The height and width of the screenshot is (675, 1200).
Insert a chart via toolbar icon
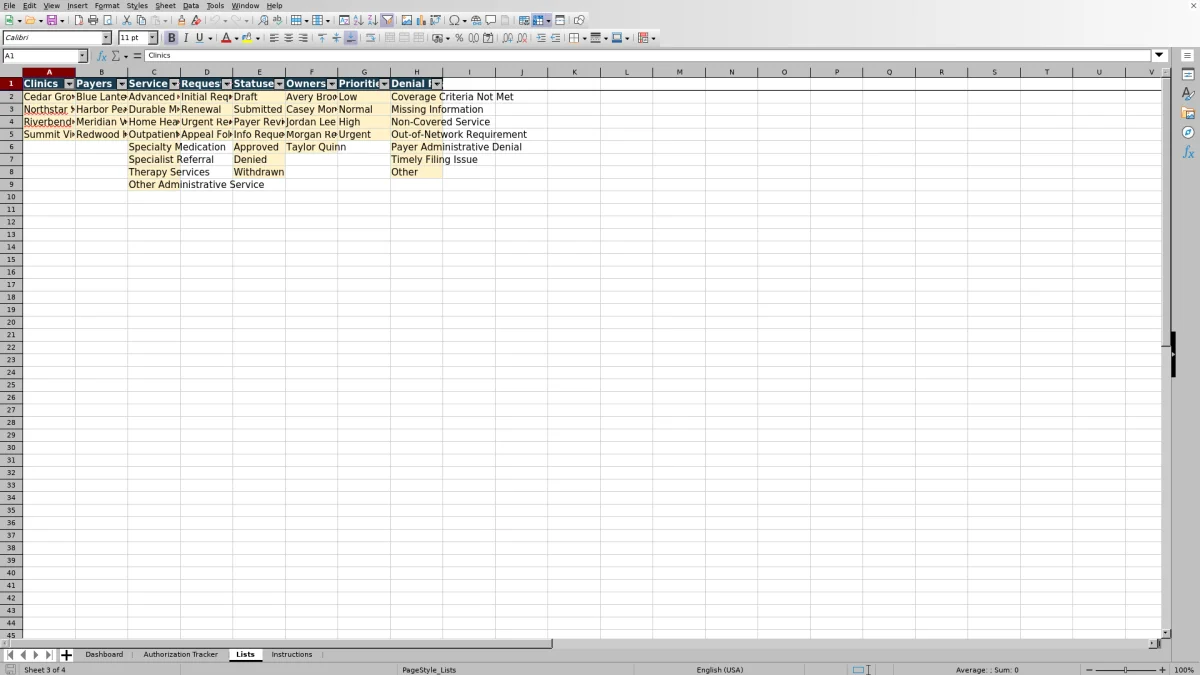tap(421, 20)
